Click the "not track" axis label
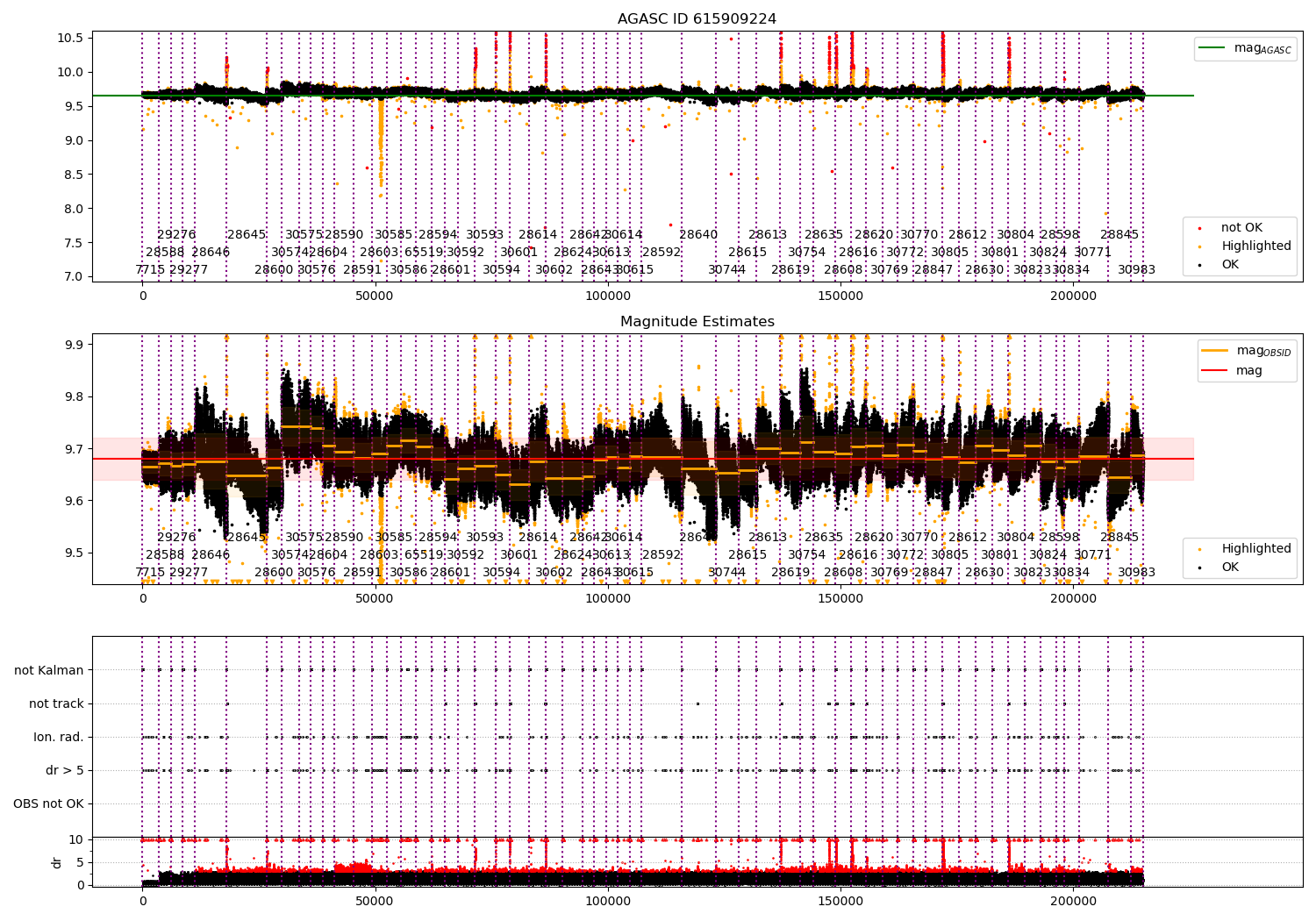The width and height of the screenshot is (1316, 921). point(56,703)
